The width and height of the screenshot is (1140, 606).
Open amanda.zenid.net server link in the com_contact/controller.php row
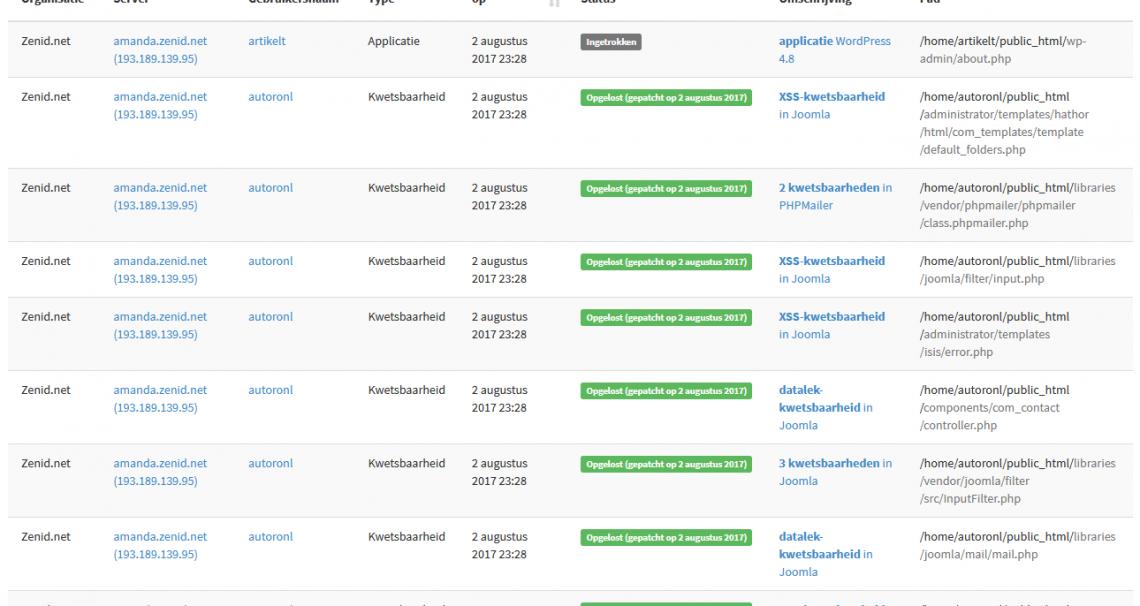pos(160,399)
